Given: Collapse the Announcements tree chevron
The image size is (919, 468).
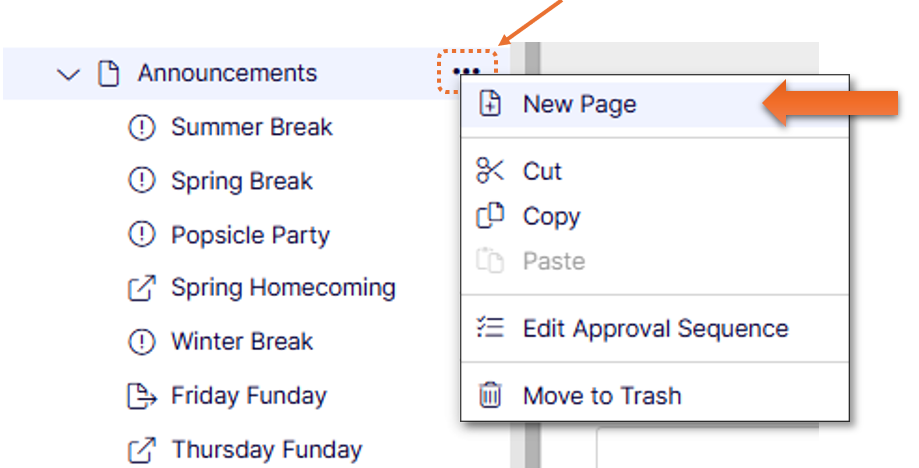Looking at the screenshot, I should click(x=68, y=74).
